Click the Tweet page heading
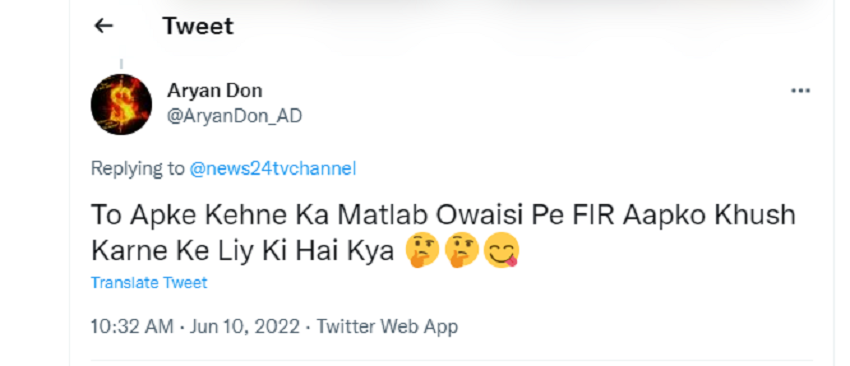The image size is (850, 366). [x=198, y=26]
